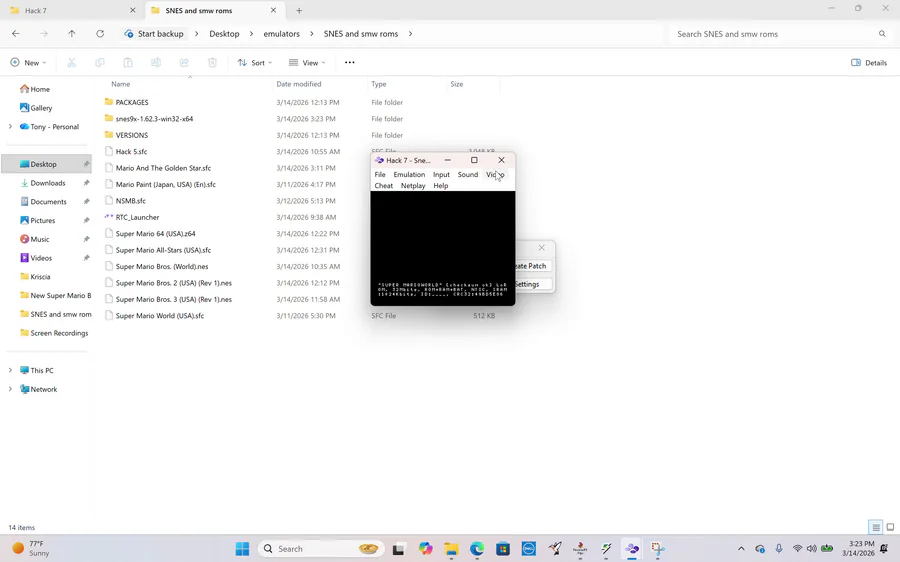This screenshot has width=900, height=562.
Task: Open the Dell app from the taskbar
Action: point(529,549)
